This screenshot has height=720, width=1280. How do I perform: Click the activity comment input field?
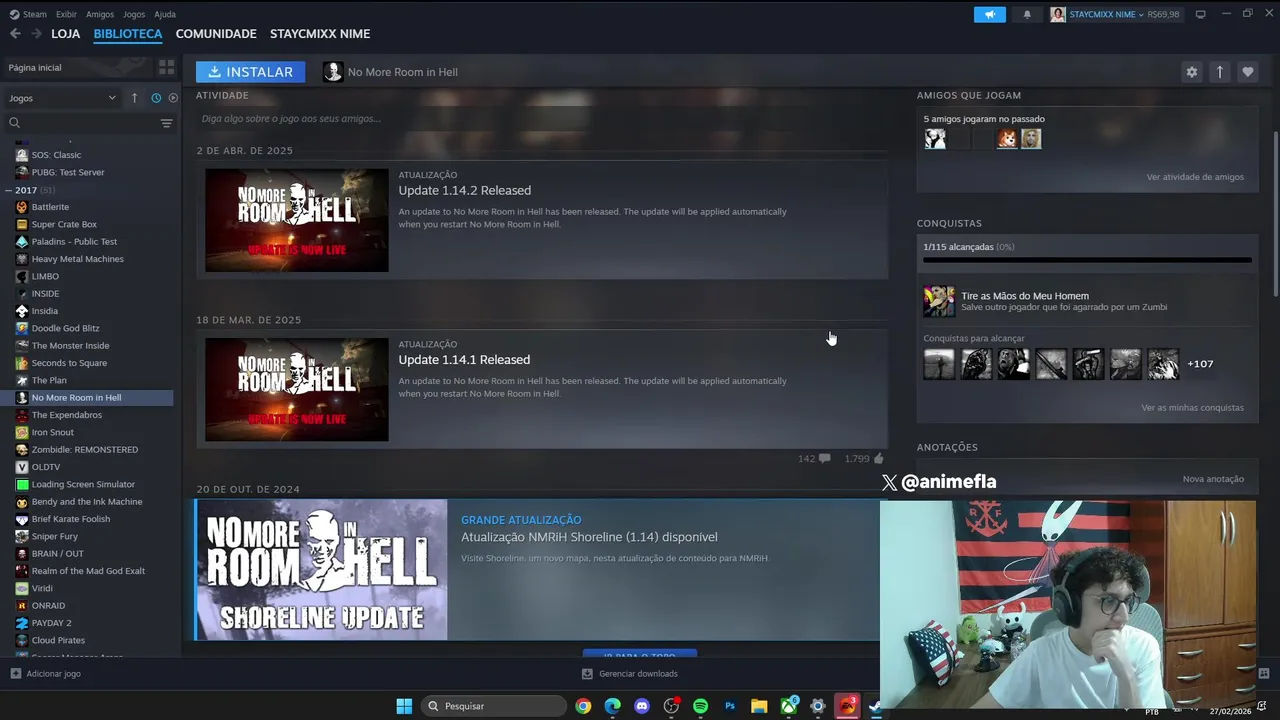pos(540,119)
